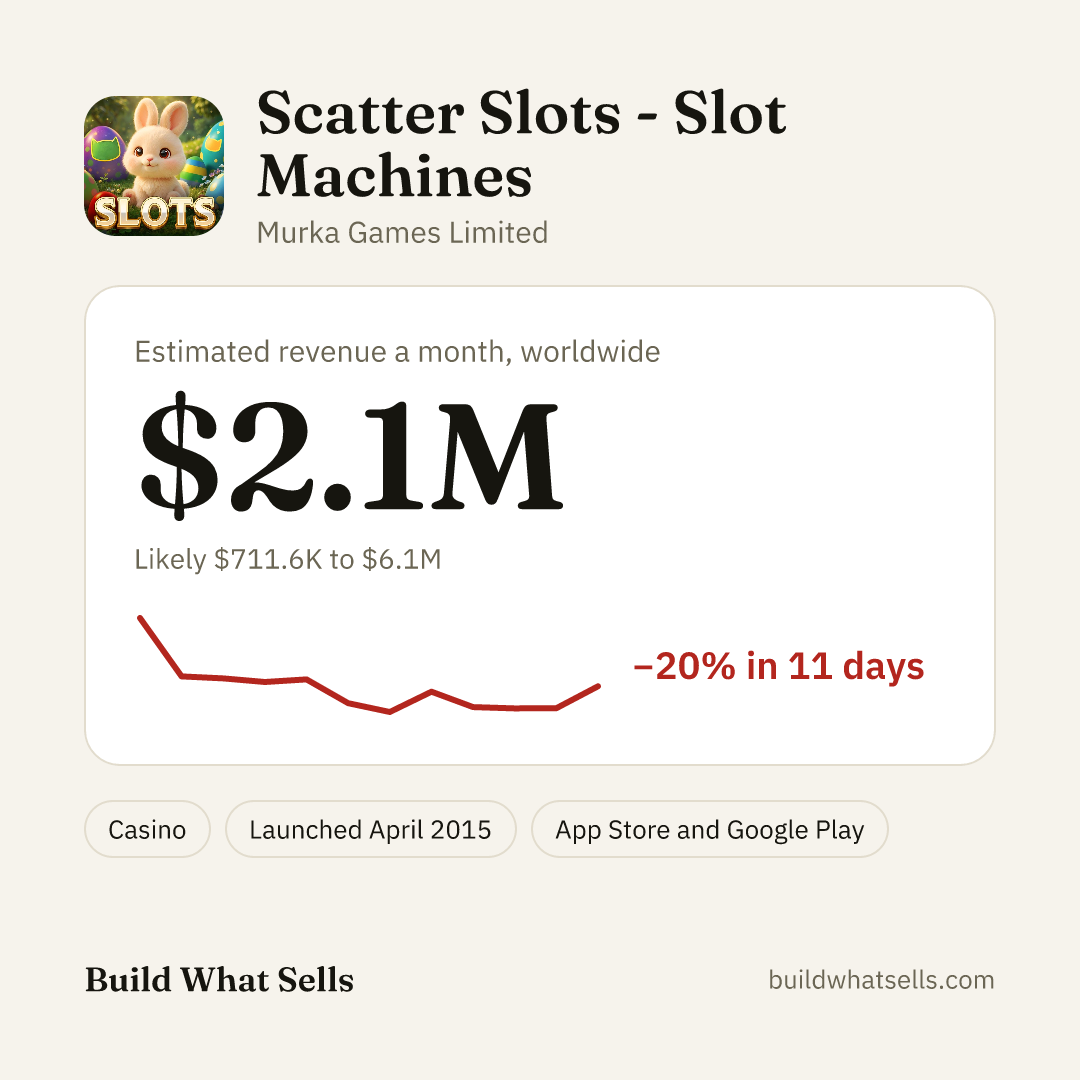Open developer Murka Games Limited
This screenshot has width=1080, height=1080.
point(402,233)
